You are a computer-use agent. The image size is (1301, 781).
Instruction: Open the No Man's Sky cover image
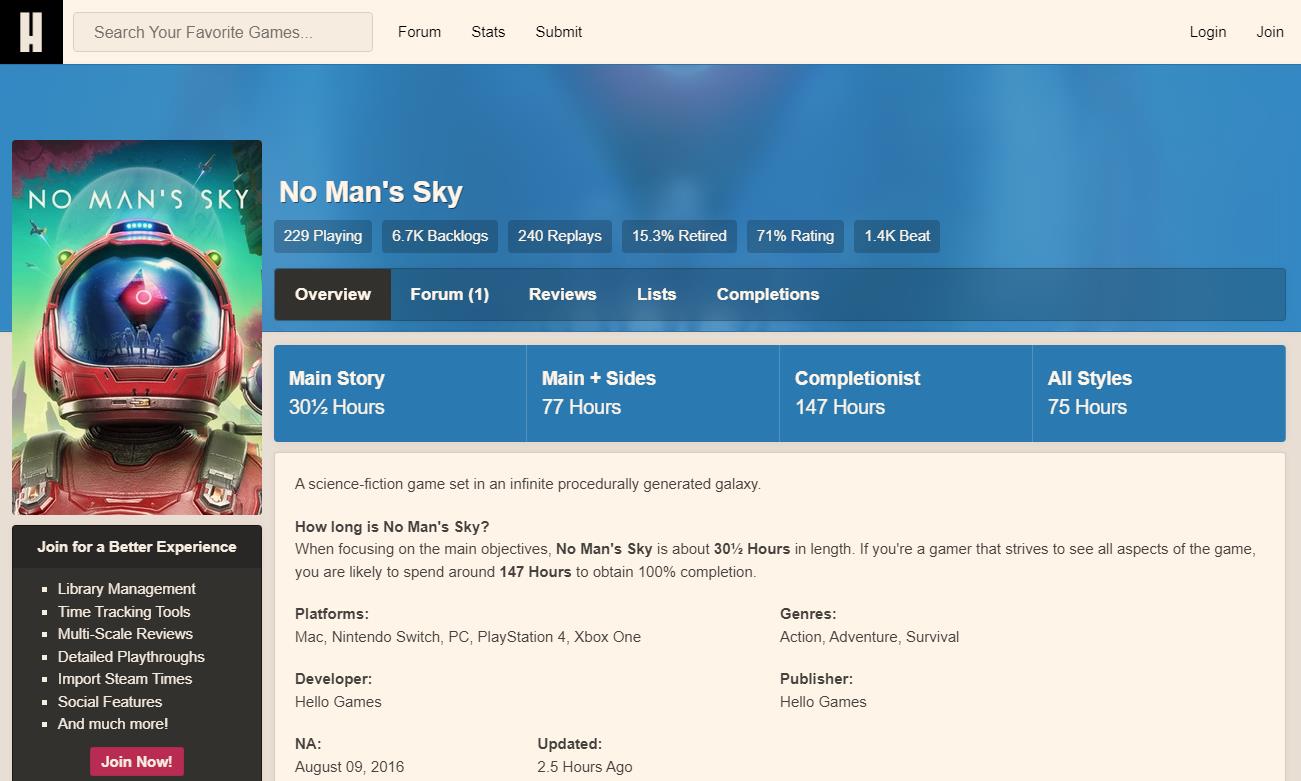click(x=137, y=327)
